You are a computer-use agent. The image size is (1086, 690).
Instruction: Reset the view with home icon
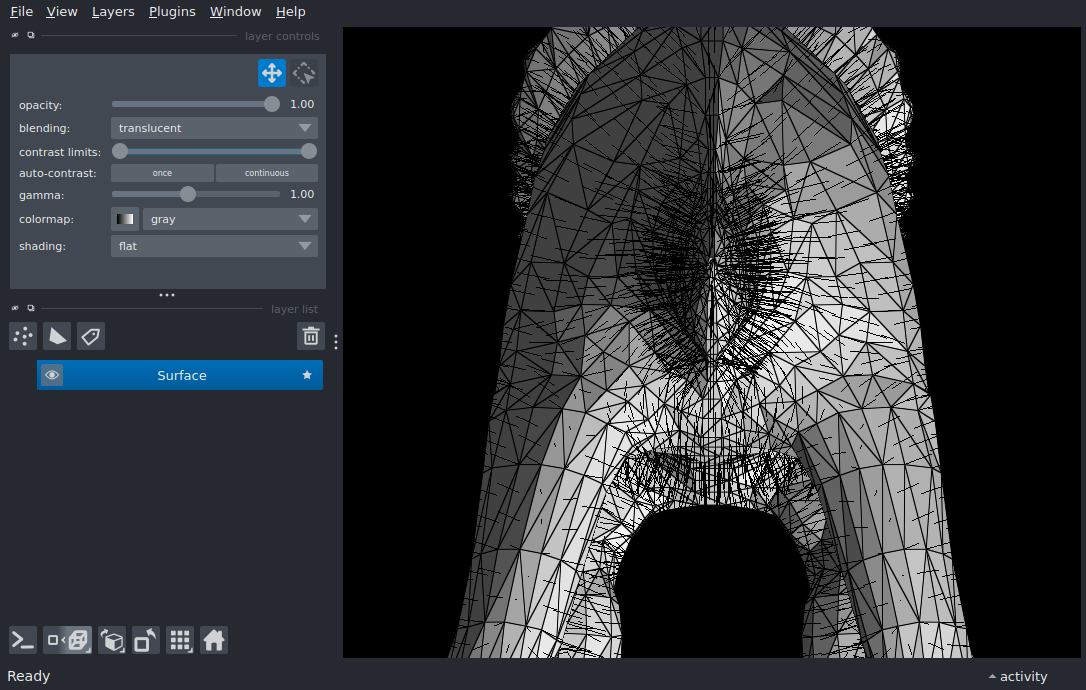click(x=214, y=640)
